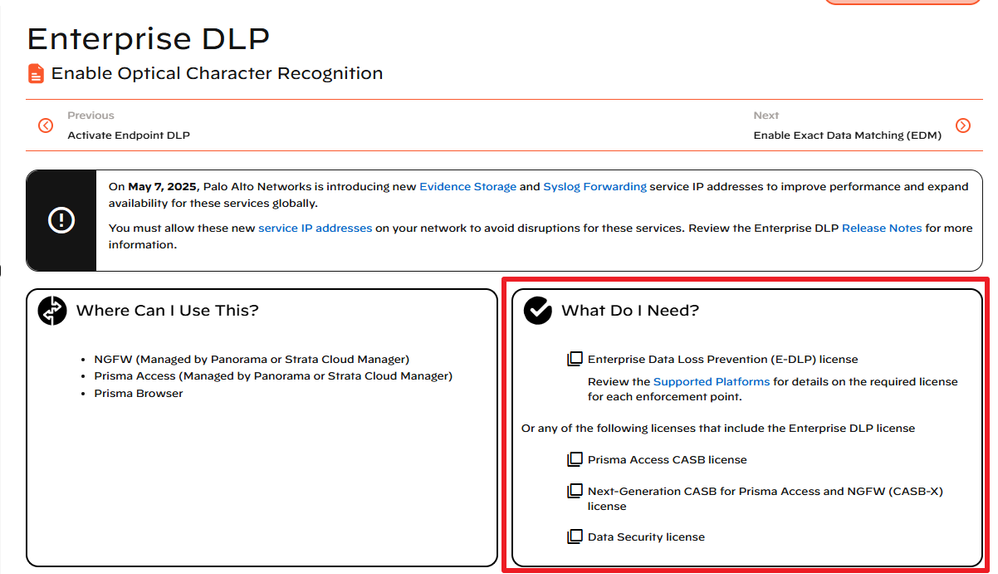Go to next page via right arrow icon
The height and width of the screenshot is (574, 998).
click(963, 125)
